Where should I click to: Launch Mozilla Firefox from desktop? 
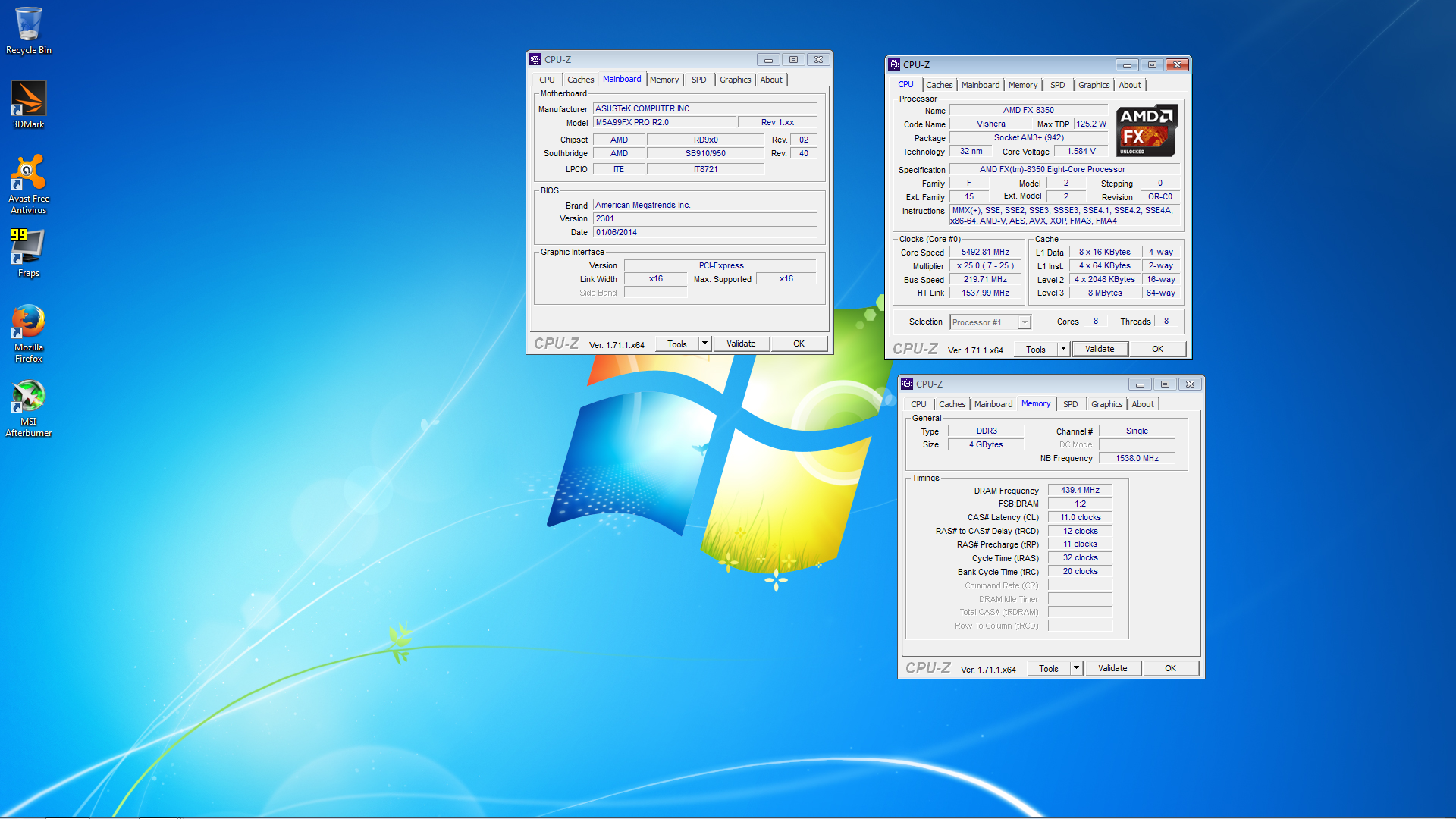tap(29, 334)
